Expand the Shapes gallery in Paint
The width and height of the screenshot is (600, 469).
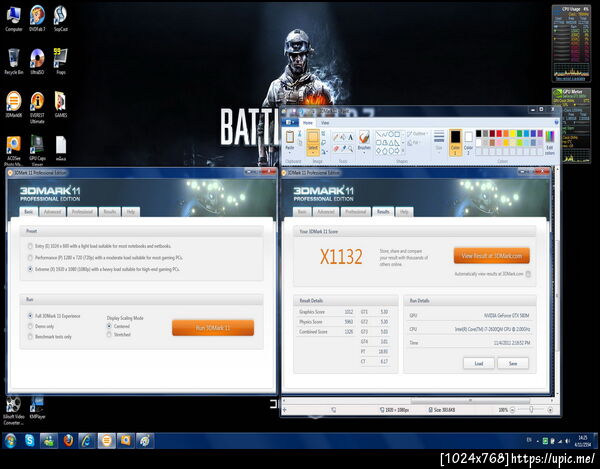pos(403,151)
